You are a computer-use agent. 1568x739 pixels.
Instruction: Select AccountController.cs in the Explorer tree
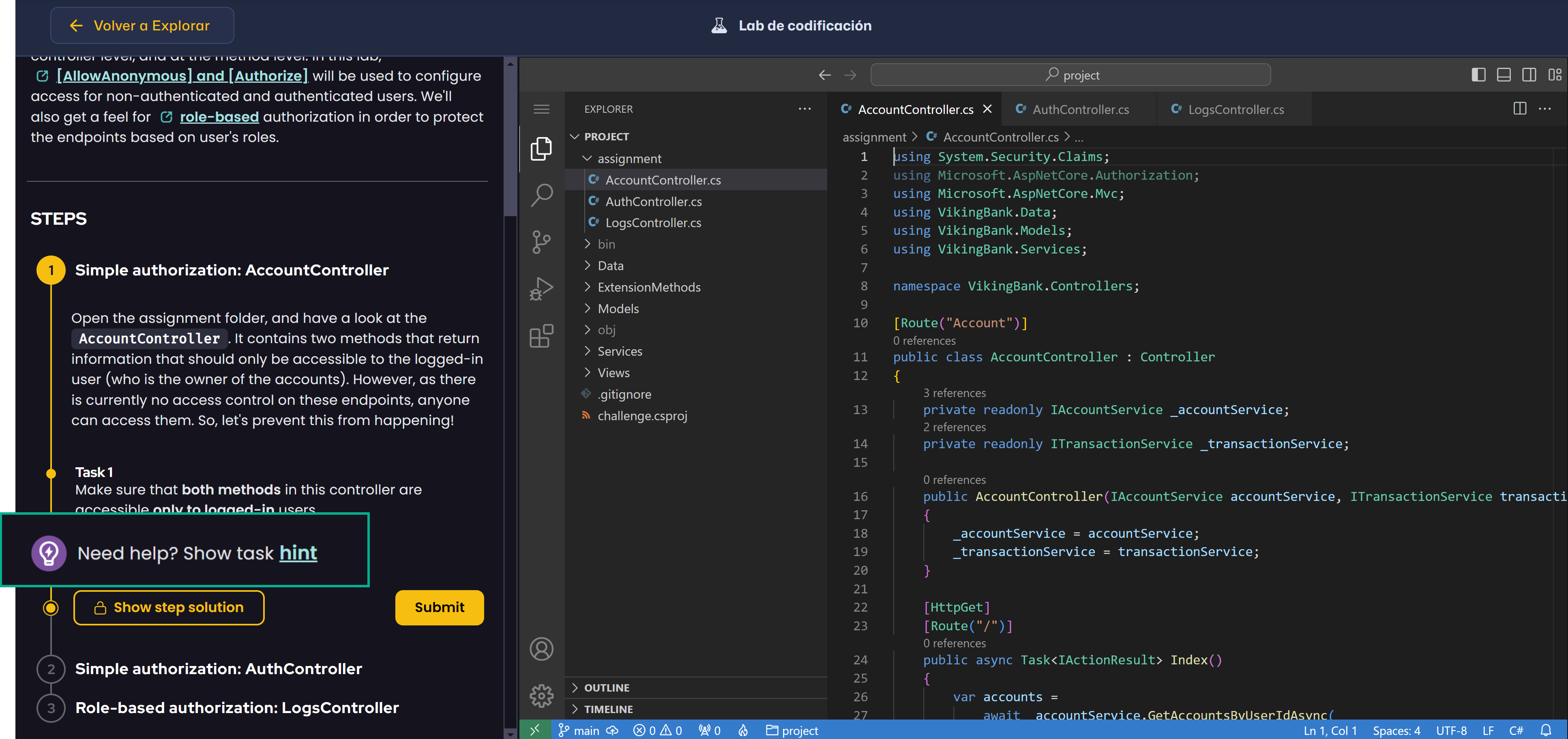coord(696,180)
